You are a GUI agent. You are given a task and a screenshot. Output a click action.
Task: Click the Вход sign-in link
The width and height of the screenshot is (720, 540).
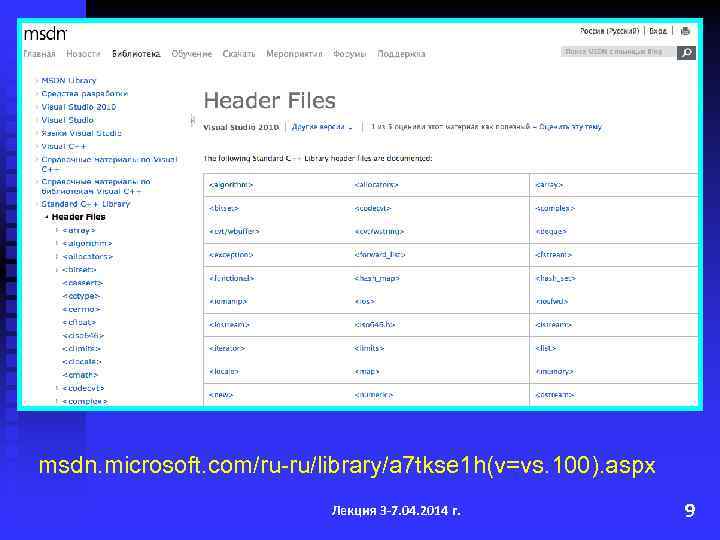pos(658,31)
